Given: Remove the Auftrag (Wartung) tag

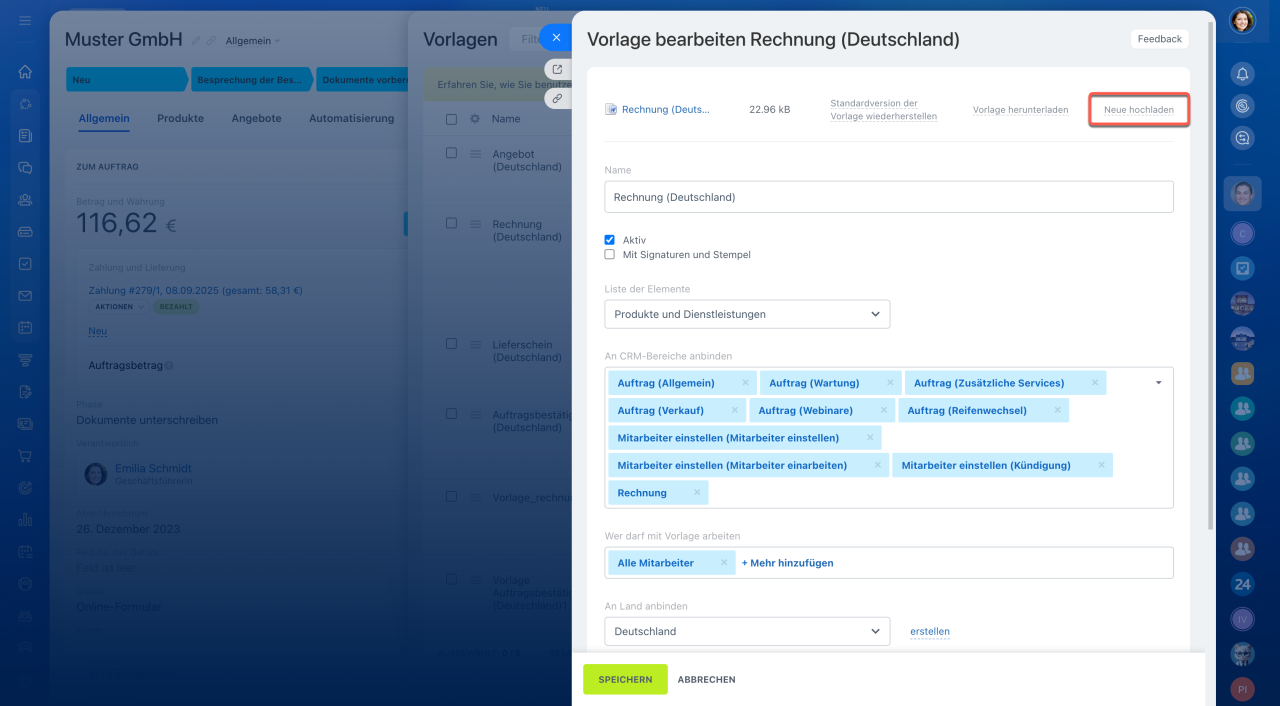Looking at the screenshot, I should coord(890,383).
